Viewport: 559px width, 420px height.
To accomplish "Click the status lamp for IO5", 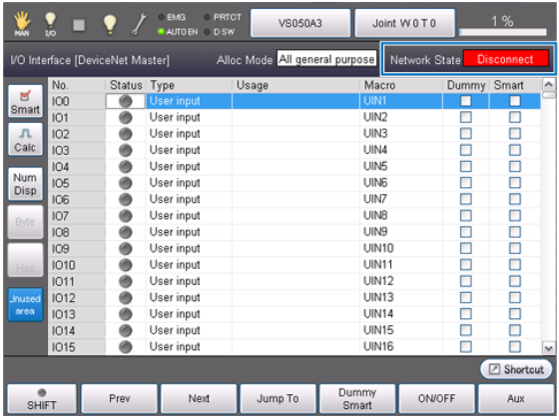I will click(x=125, y=183).
